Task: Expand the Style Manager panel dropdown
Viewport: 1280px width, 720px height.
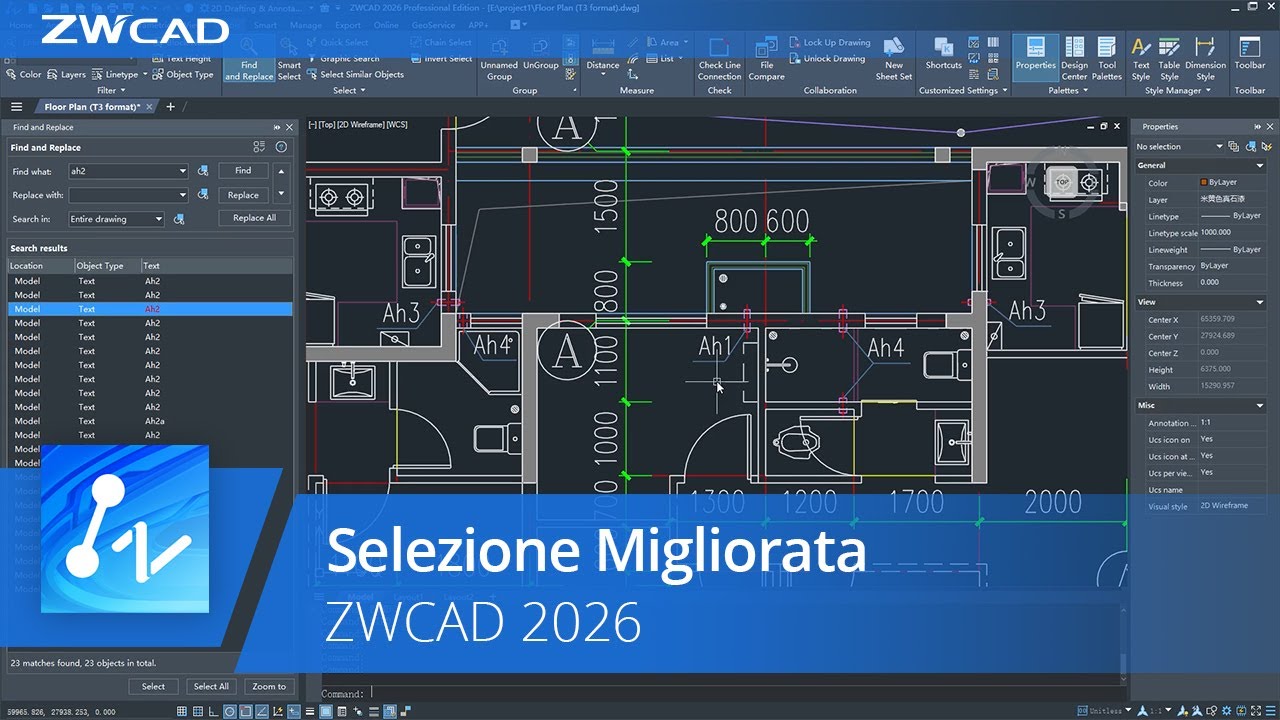Action: [x=1178, y=90]
